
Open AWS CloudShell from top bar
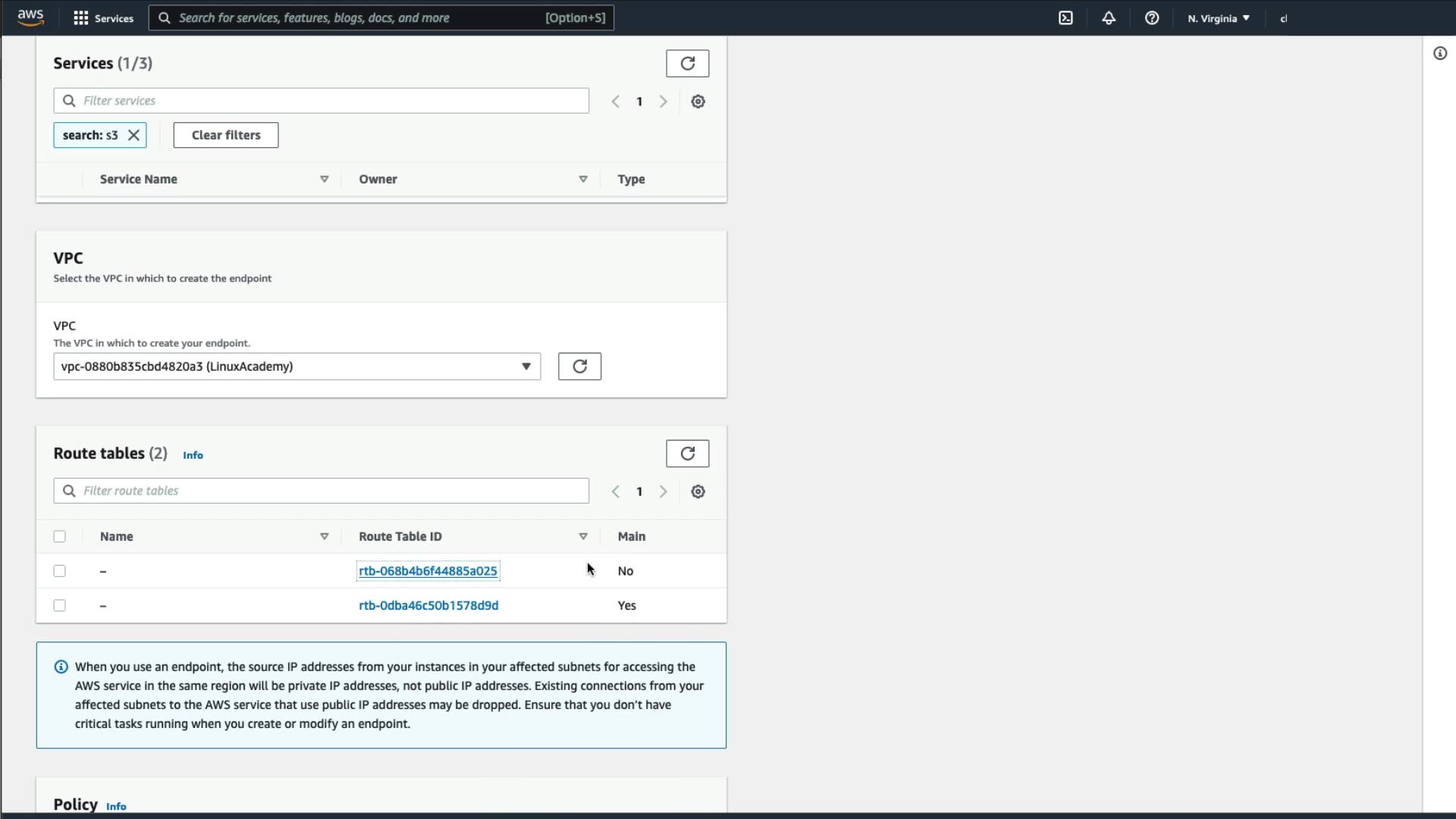[1065, 18]
